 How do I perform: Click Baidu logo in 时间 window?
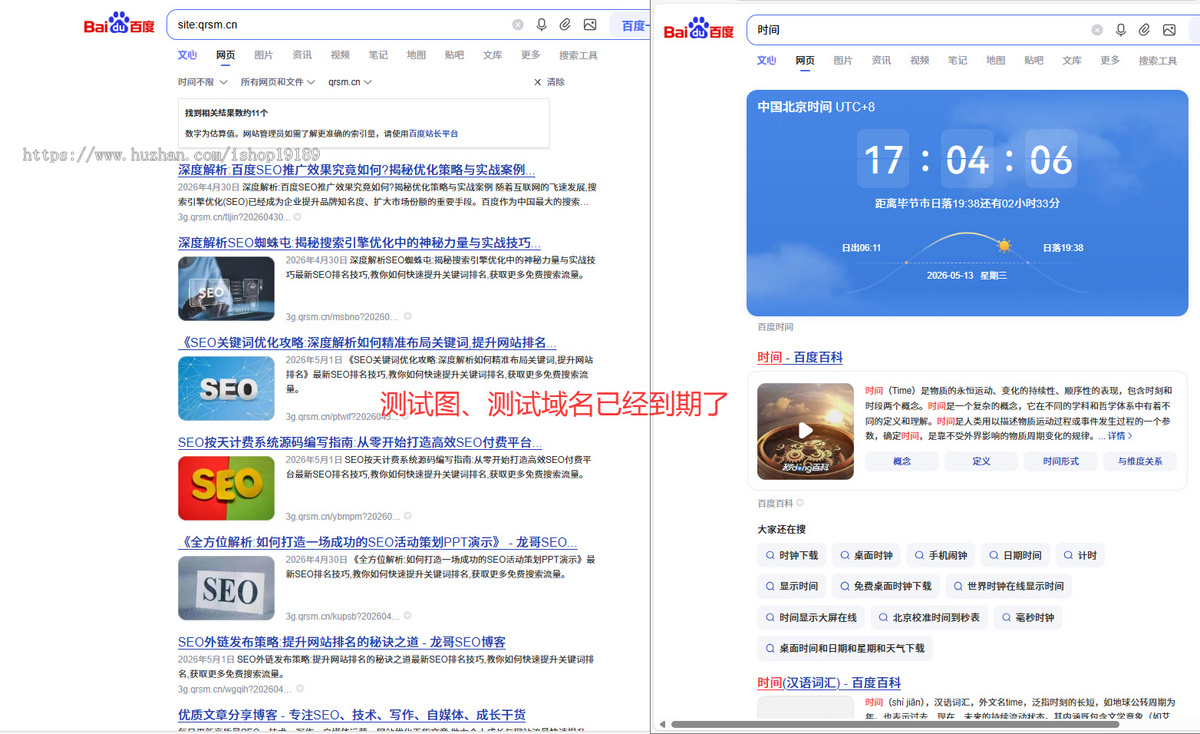(x=699, y=30)
